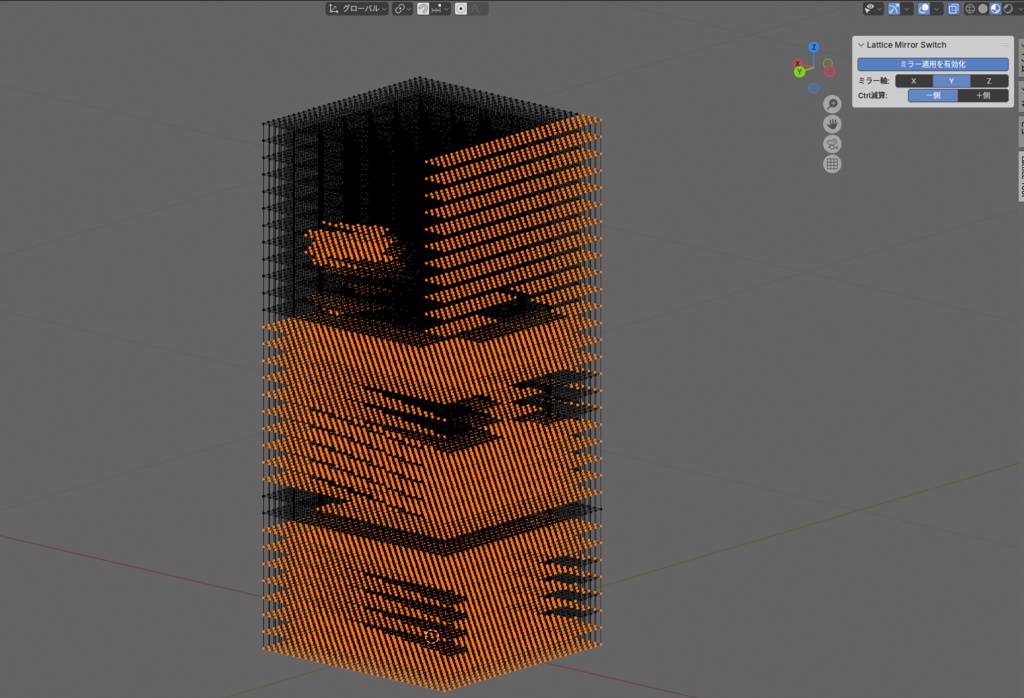
Task: Select the +側 Ctrl subtraction option
Action: click(x=984, y=95)
